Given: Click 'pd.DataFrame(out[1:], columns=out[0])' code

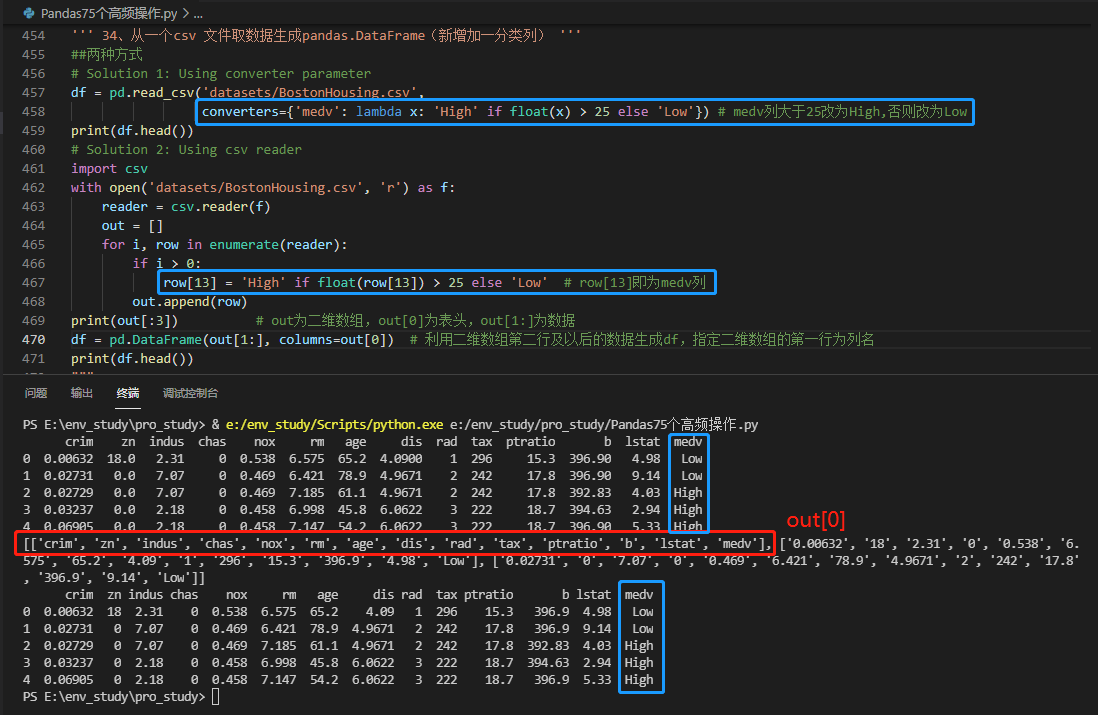Looking at the screenshot, I should pyautogui.click(x=251, y=340).
